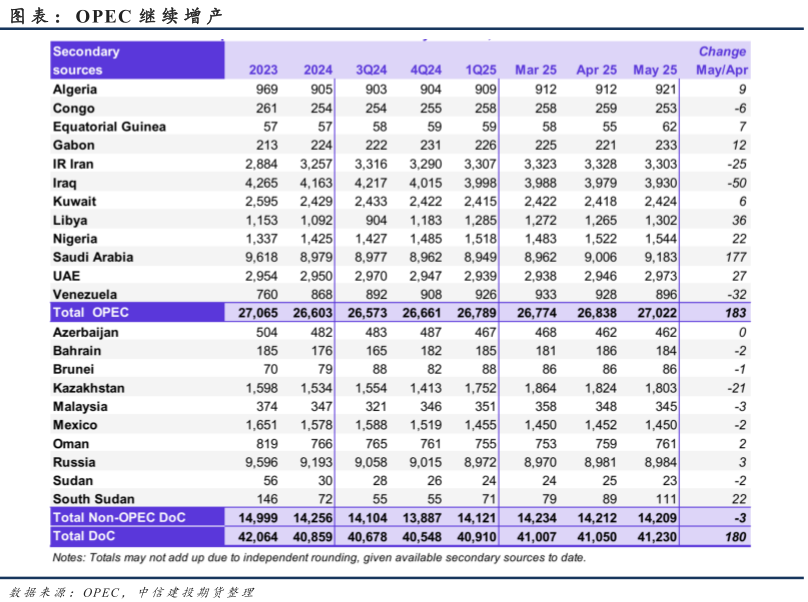Select the "Total OPEC" row label

(91, 312)
